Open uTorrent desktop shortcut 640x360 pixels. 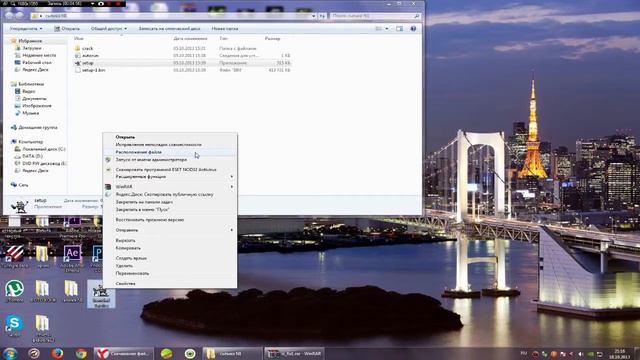click(x=14, y=291)
